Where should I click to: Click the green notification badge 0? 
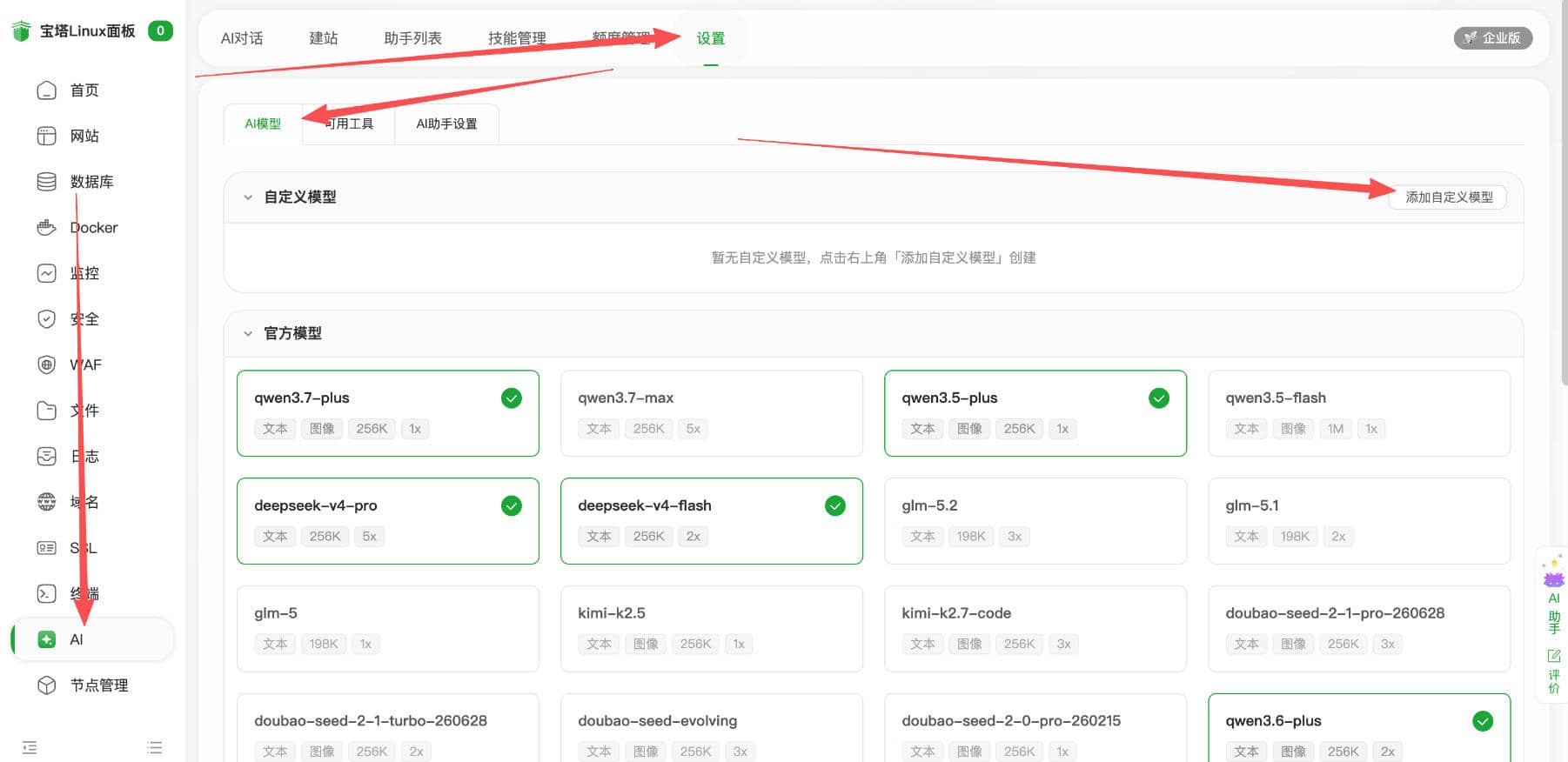[160, 31]
